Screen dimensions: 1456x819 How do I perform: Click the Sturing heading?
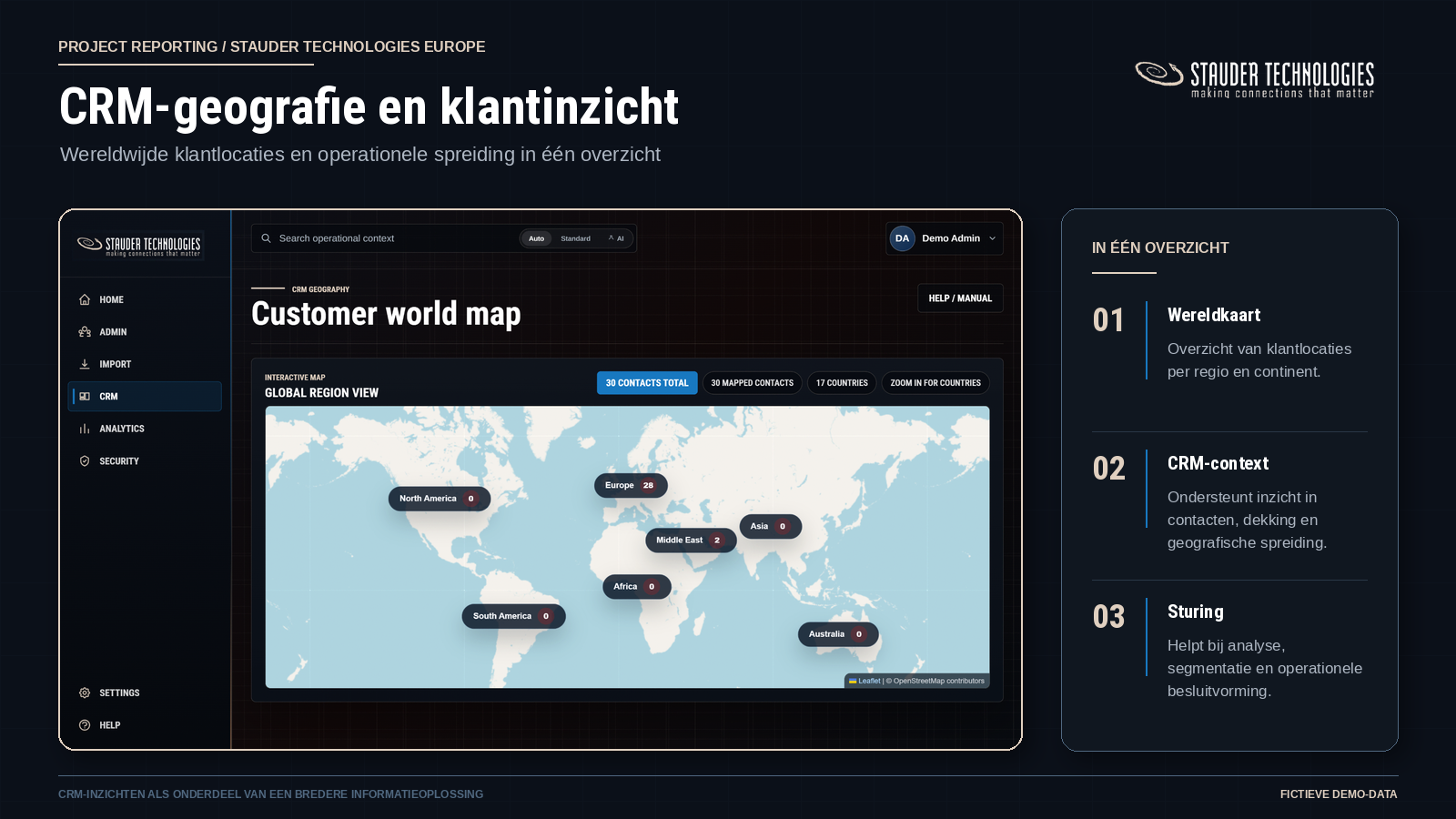point(1196,612)
